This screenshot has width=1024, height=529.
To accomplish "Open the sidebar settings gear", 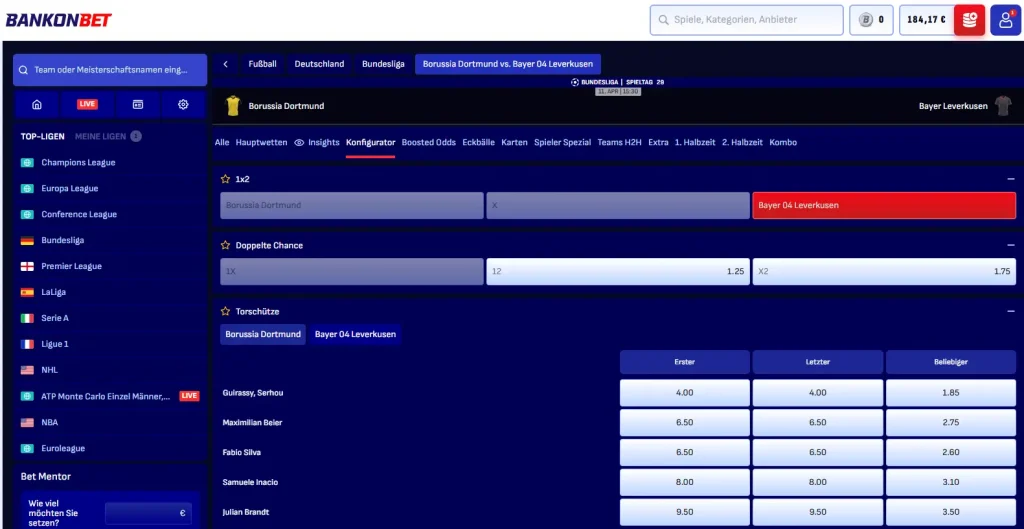I will click(x=183, y=104).
